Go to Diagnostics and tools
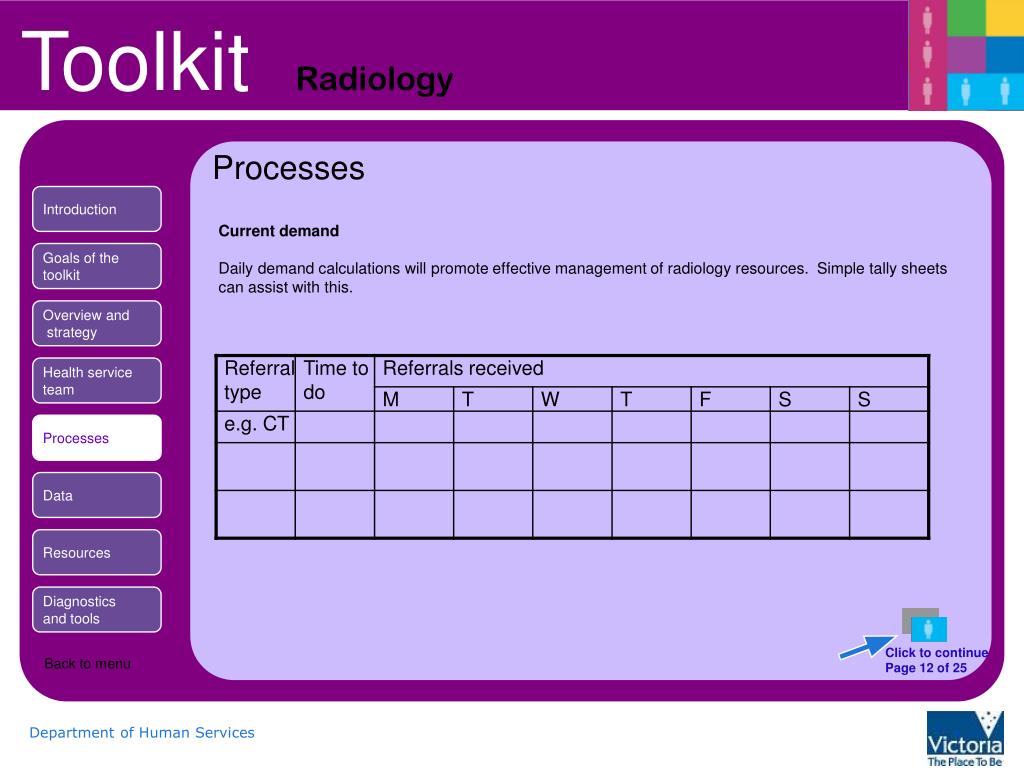This screenshot has height=768, width=1024. pyautogui.click(x=97, y=610)
